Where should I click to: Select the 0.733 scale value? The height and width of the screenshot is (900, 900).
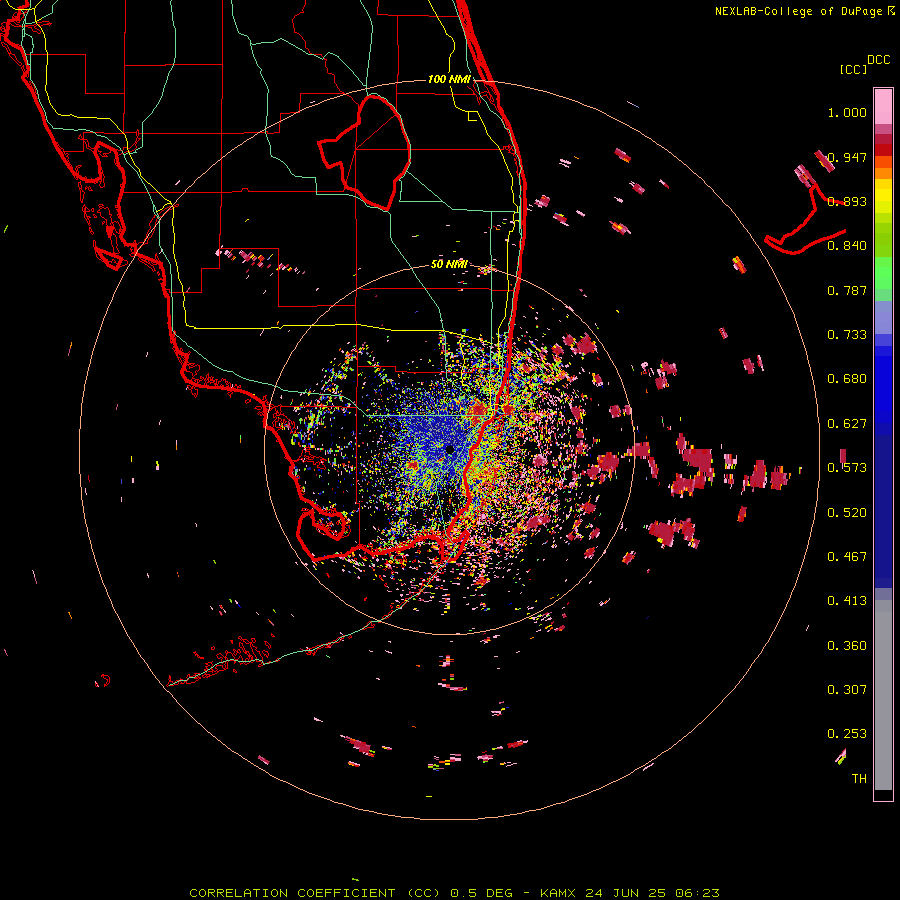847,335
